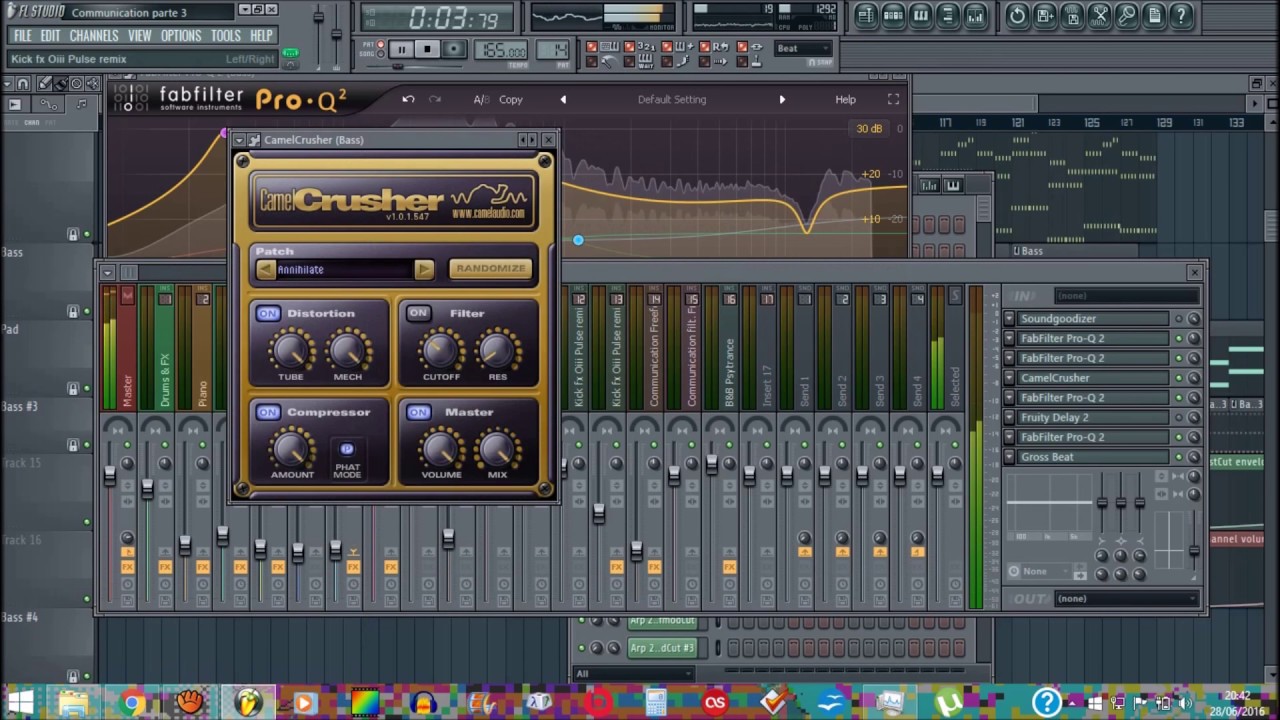
Task: Open the browser view icon in toolbar
Action: pos(947,15)
